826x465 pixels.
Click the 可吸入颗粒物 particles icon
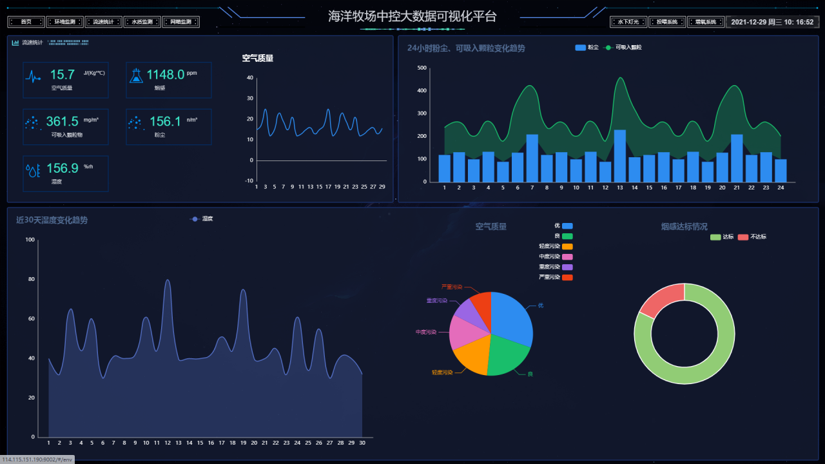(x=33, y=123)
